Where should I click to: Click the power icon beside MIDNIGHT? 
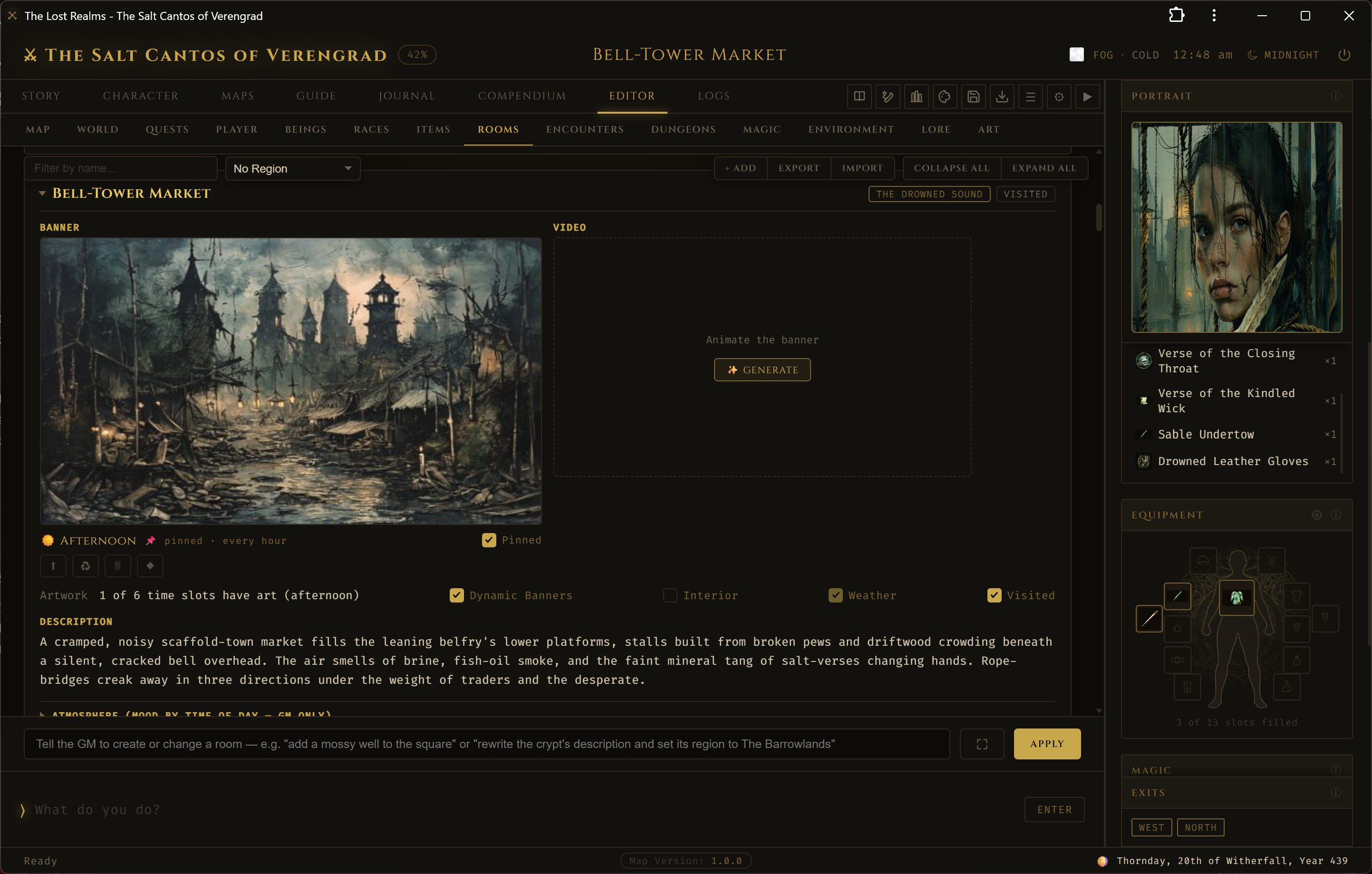1344,55
